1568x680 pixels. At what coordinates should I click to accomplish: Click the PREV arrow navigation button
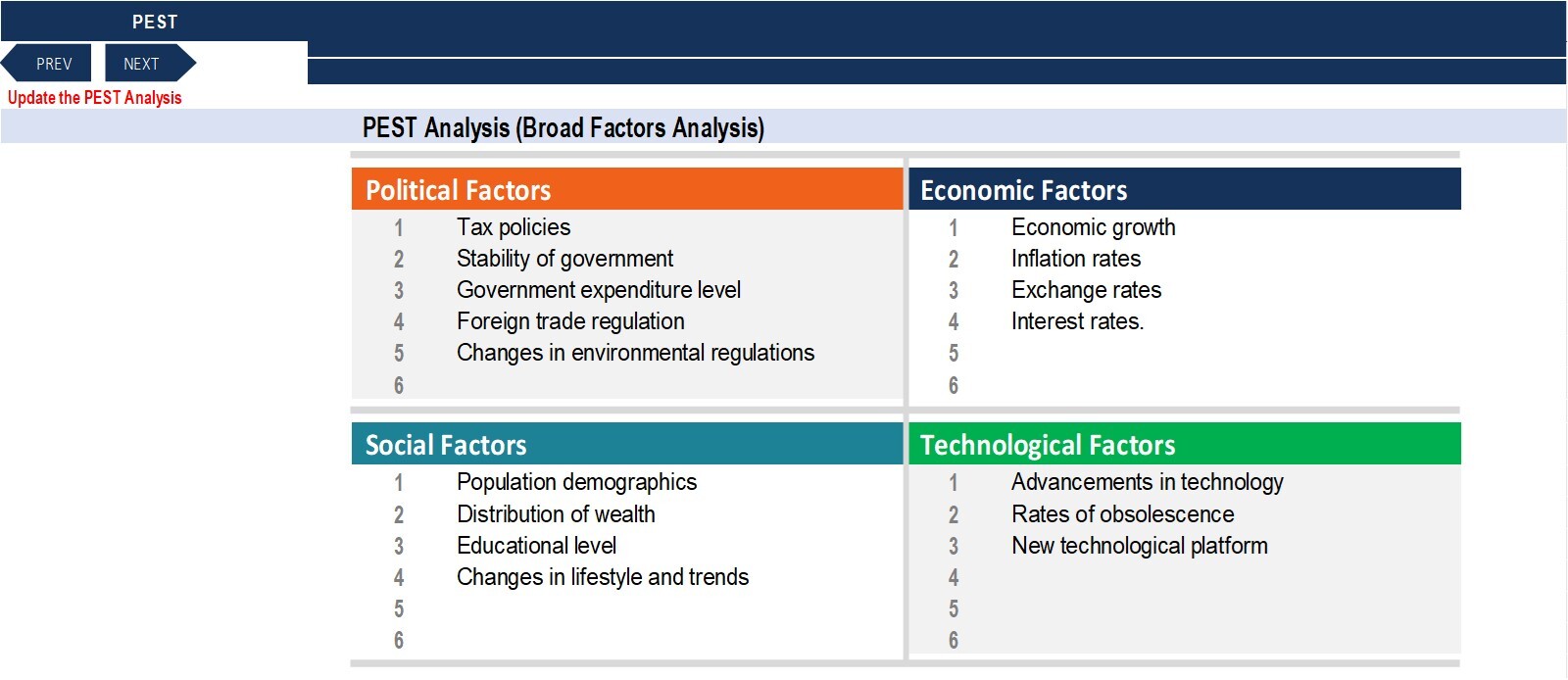(47, 63)
